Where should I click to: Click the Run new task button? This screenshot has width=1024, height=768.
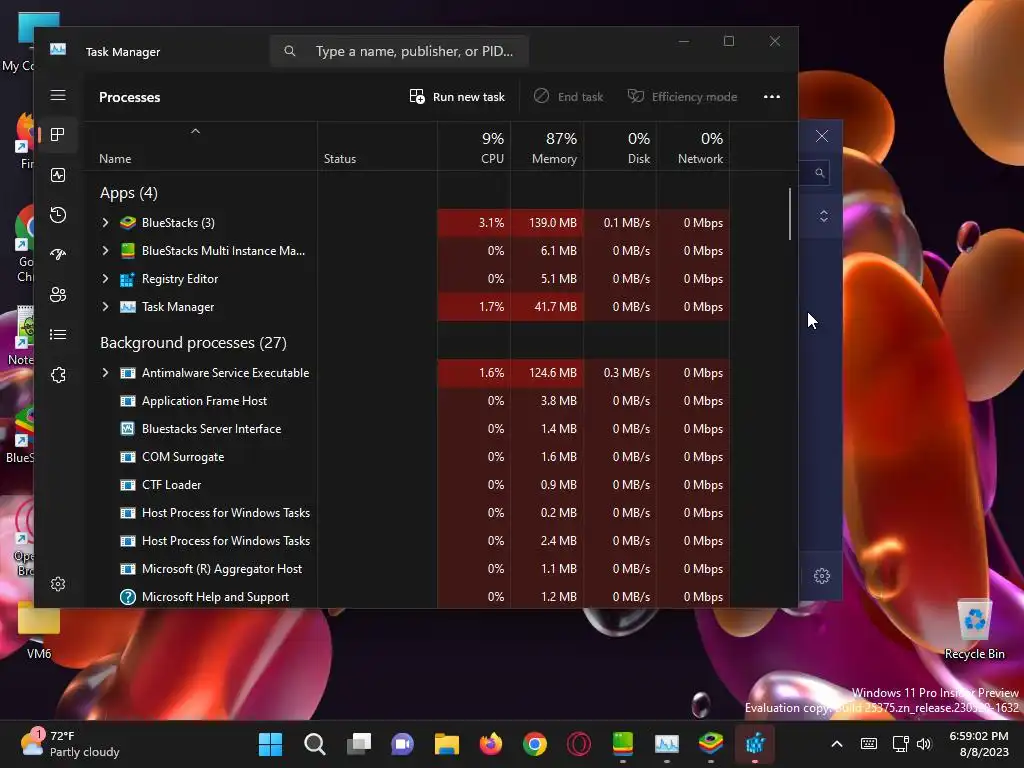(x=457, y=97)
